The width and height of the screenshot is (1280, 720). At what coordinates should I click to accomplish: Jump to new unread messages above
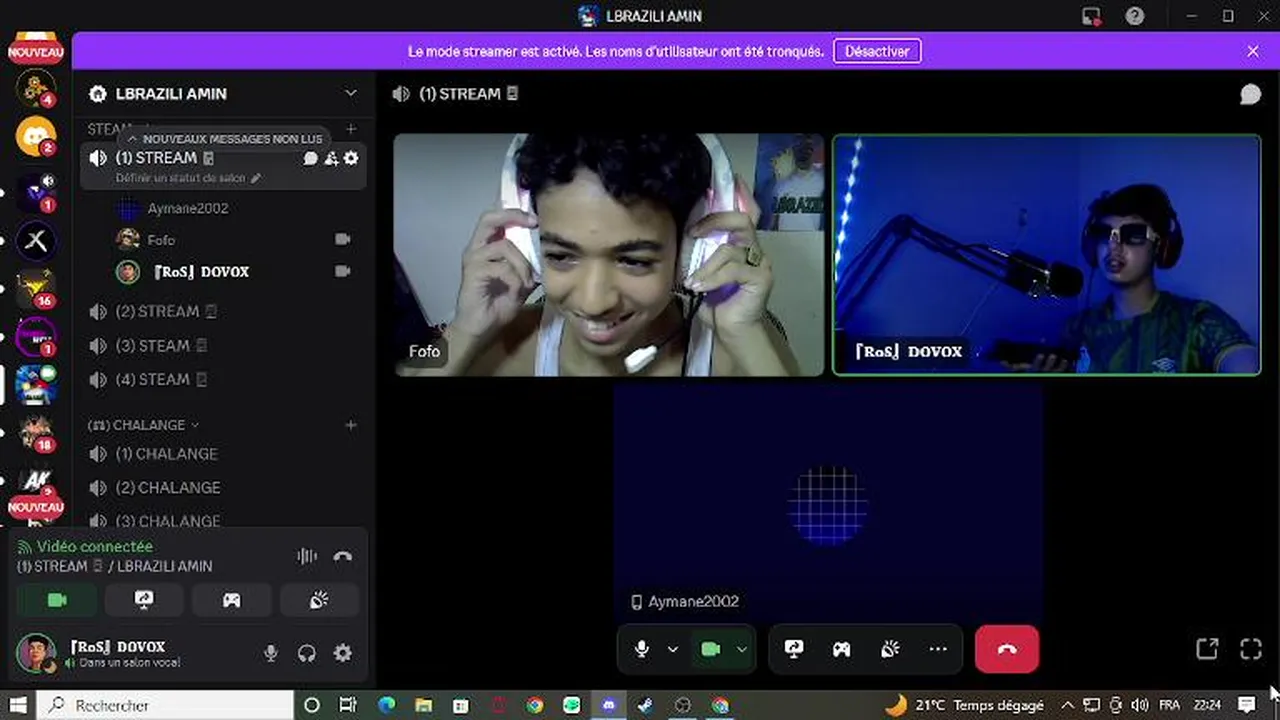tap(223, 139)
